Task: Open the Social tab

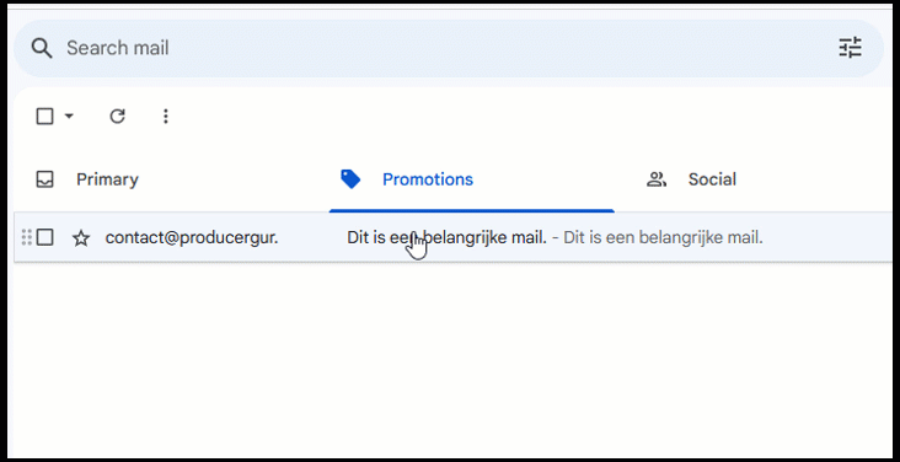Action: point(711,180)
